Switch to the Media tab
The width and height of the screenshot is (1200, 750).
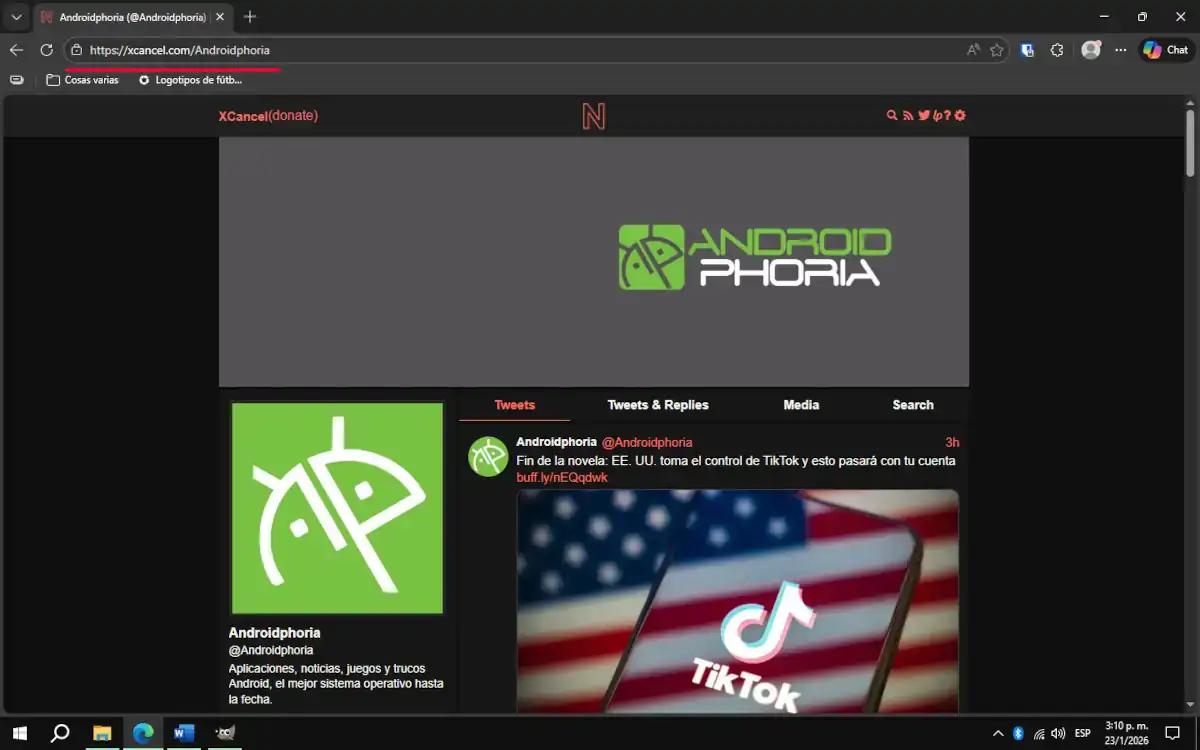tap(801, 405)
